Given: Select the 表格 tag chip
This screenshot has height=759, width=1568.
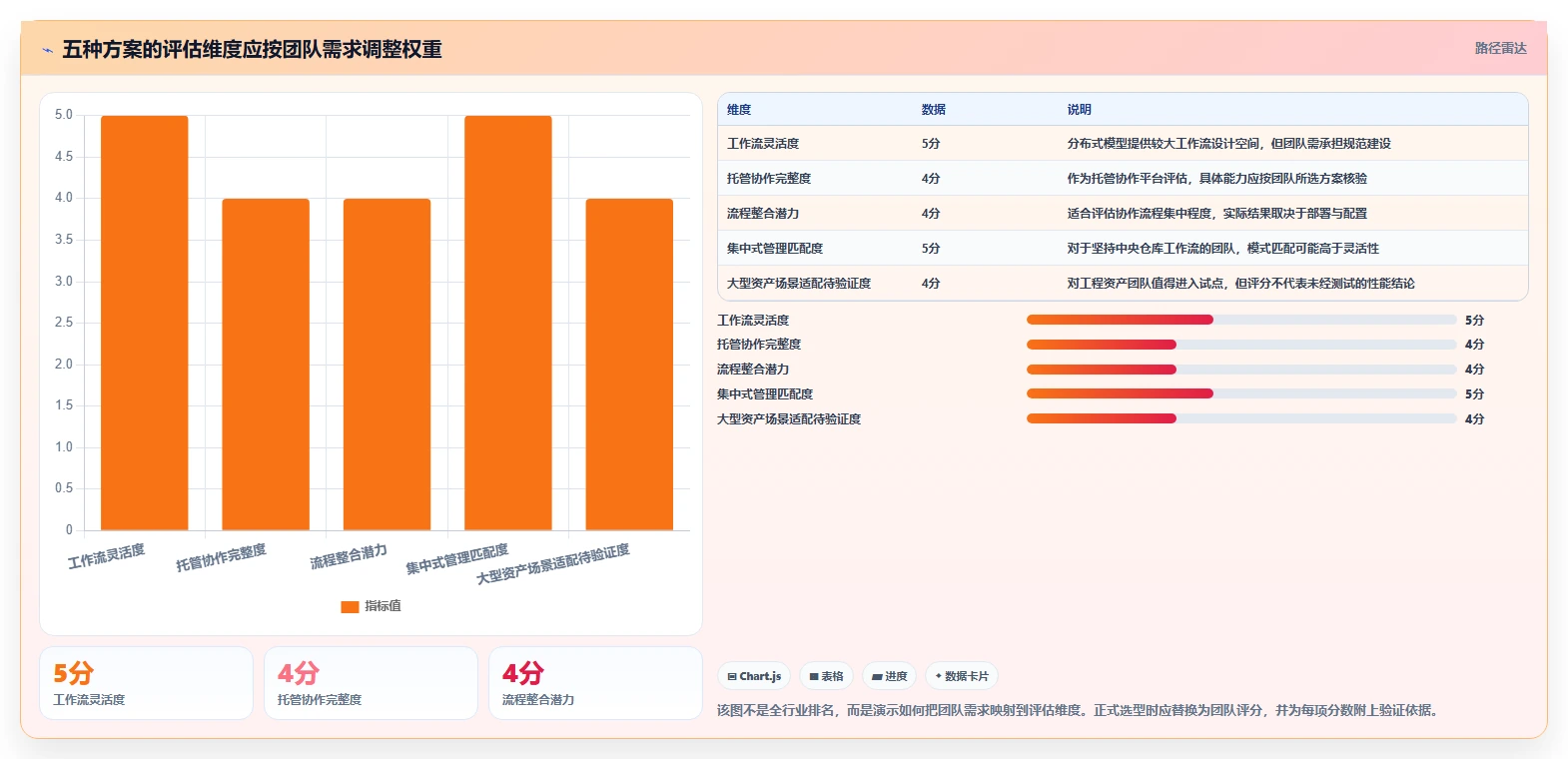Looking at the screenshot, I should coord(826,676).
